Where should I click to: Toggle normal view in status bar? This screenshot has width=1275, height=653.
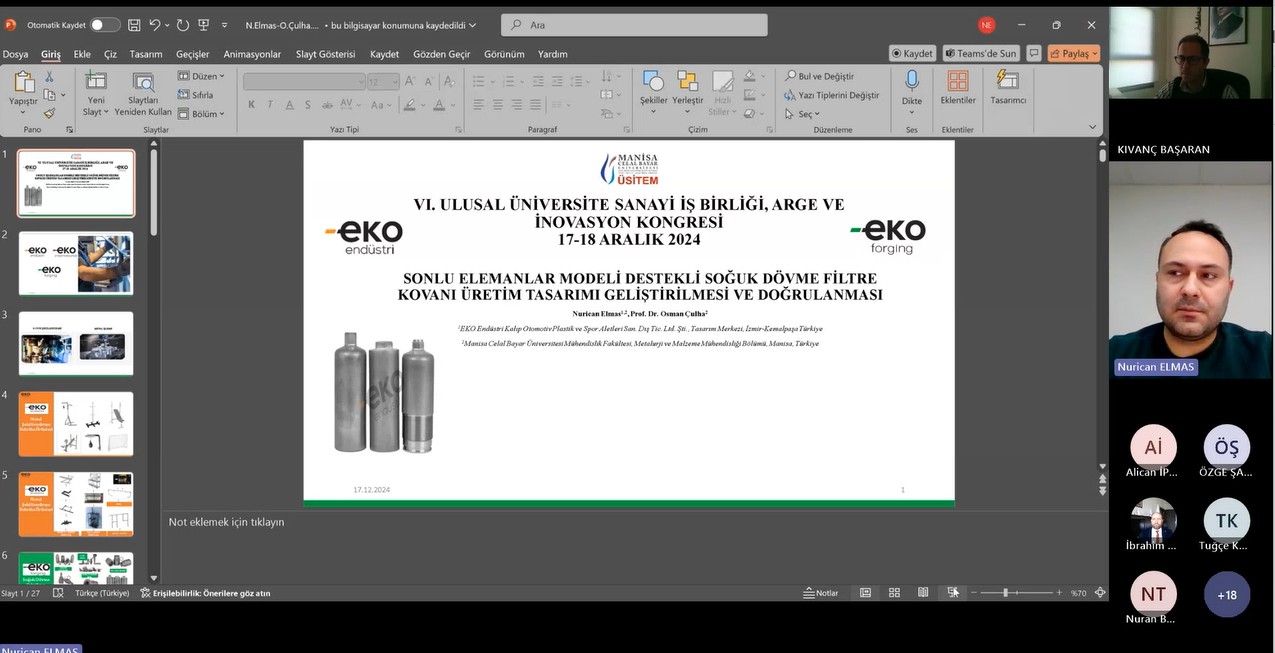click(865, 593)
